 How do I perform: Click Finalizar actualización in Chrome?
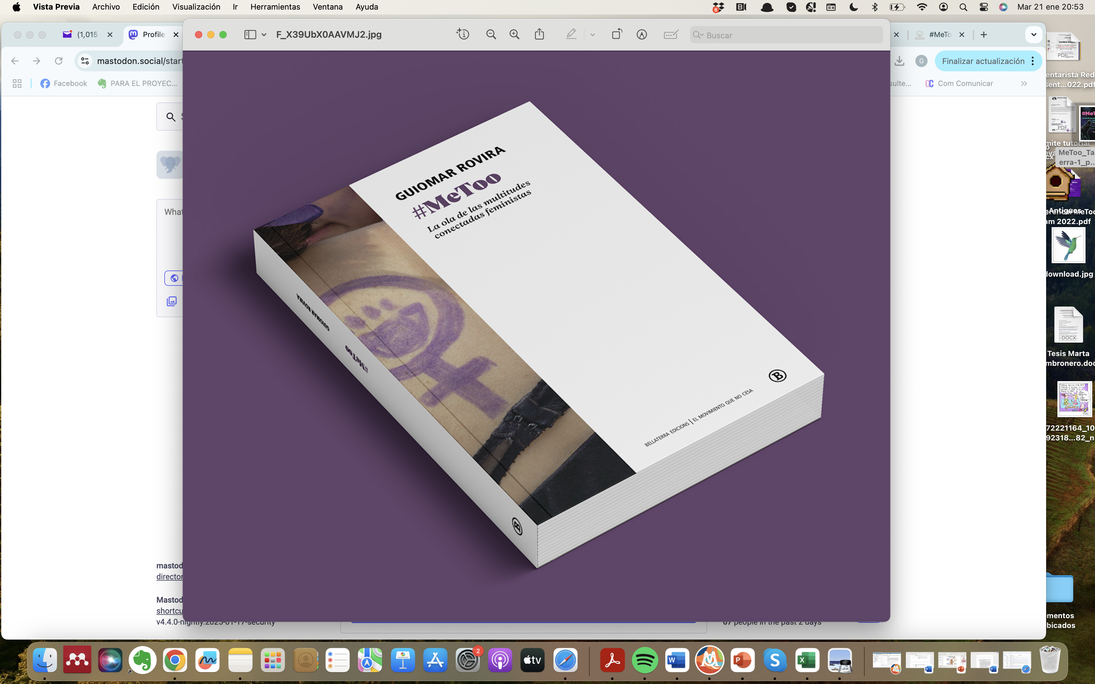[x=988, y=61]
